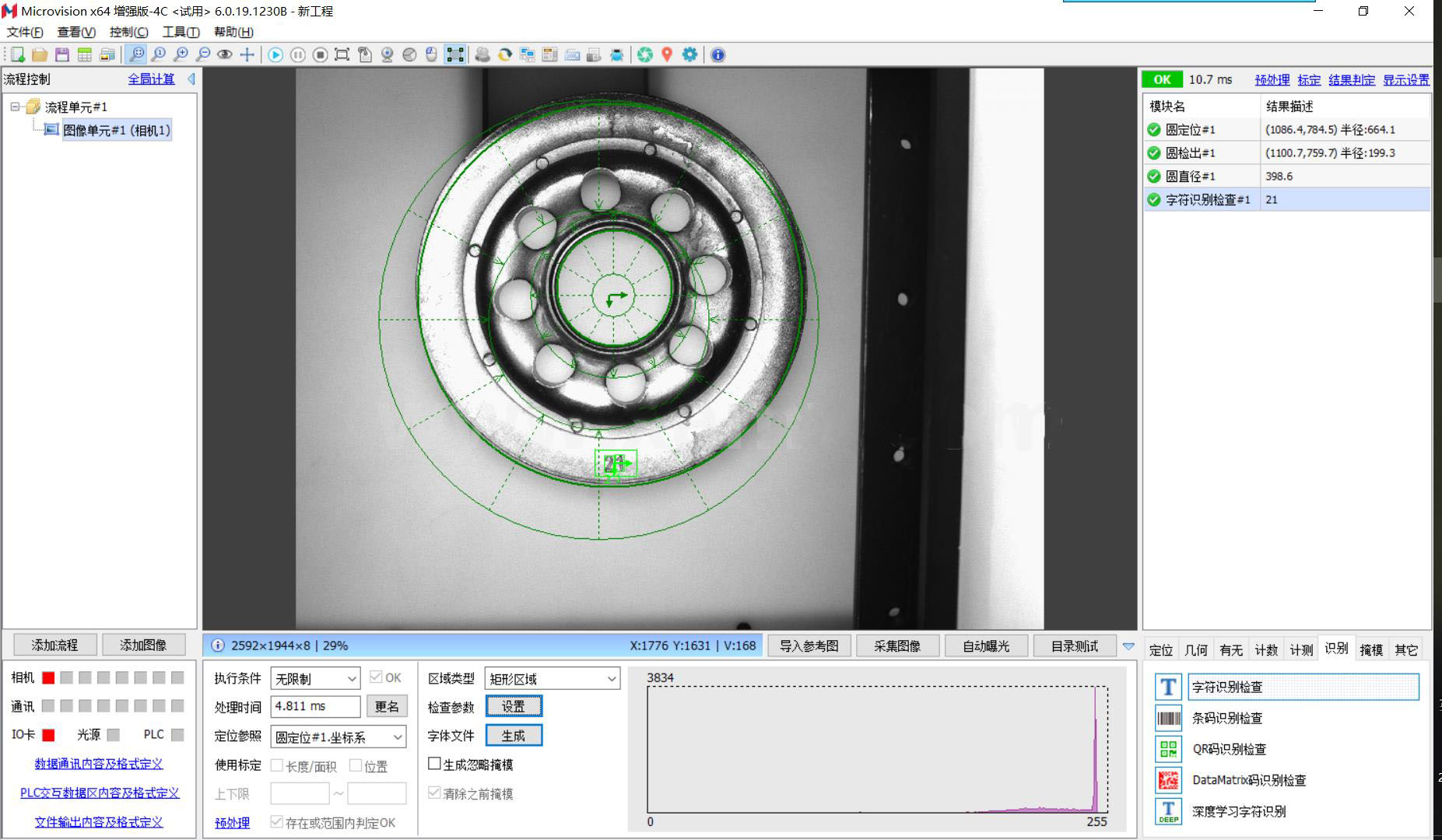The image size is (1442, 840).
Task: Click the keyboard toolbar icon
Action: click(572, 54)
